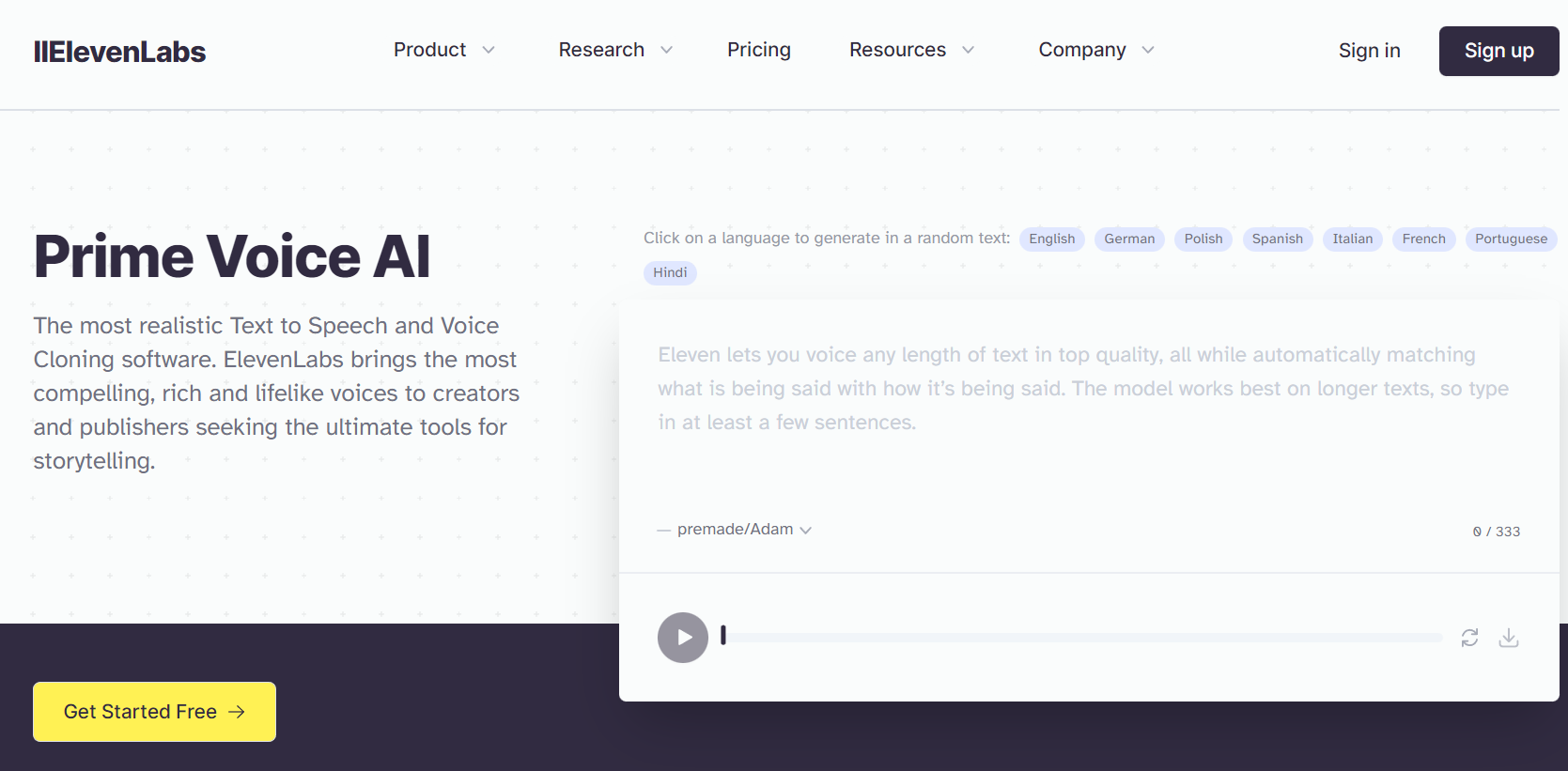Play the generated audio sample
This screenshot has height=771, width=1568.
683,638
